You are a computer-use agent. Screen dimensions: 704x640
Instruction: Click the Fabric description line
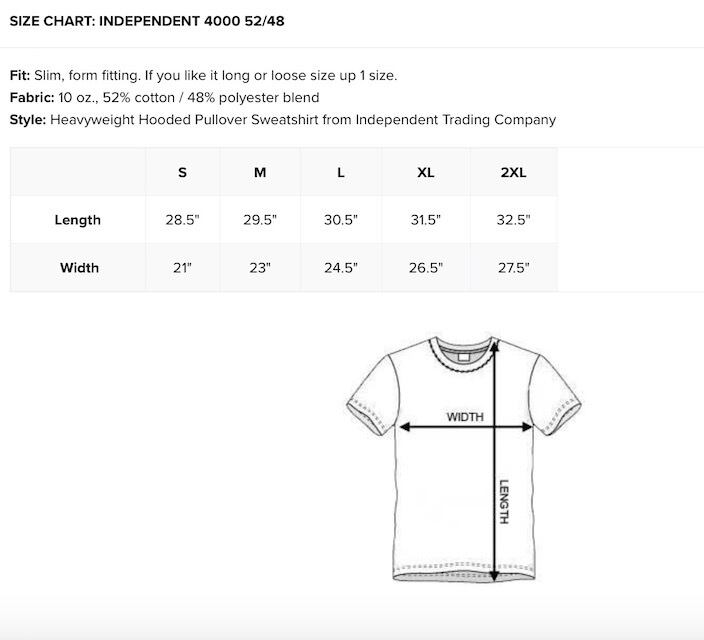coord(165,97)
